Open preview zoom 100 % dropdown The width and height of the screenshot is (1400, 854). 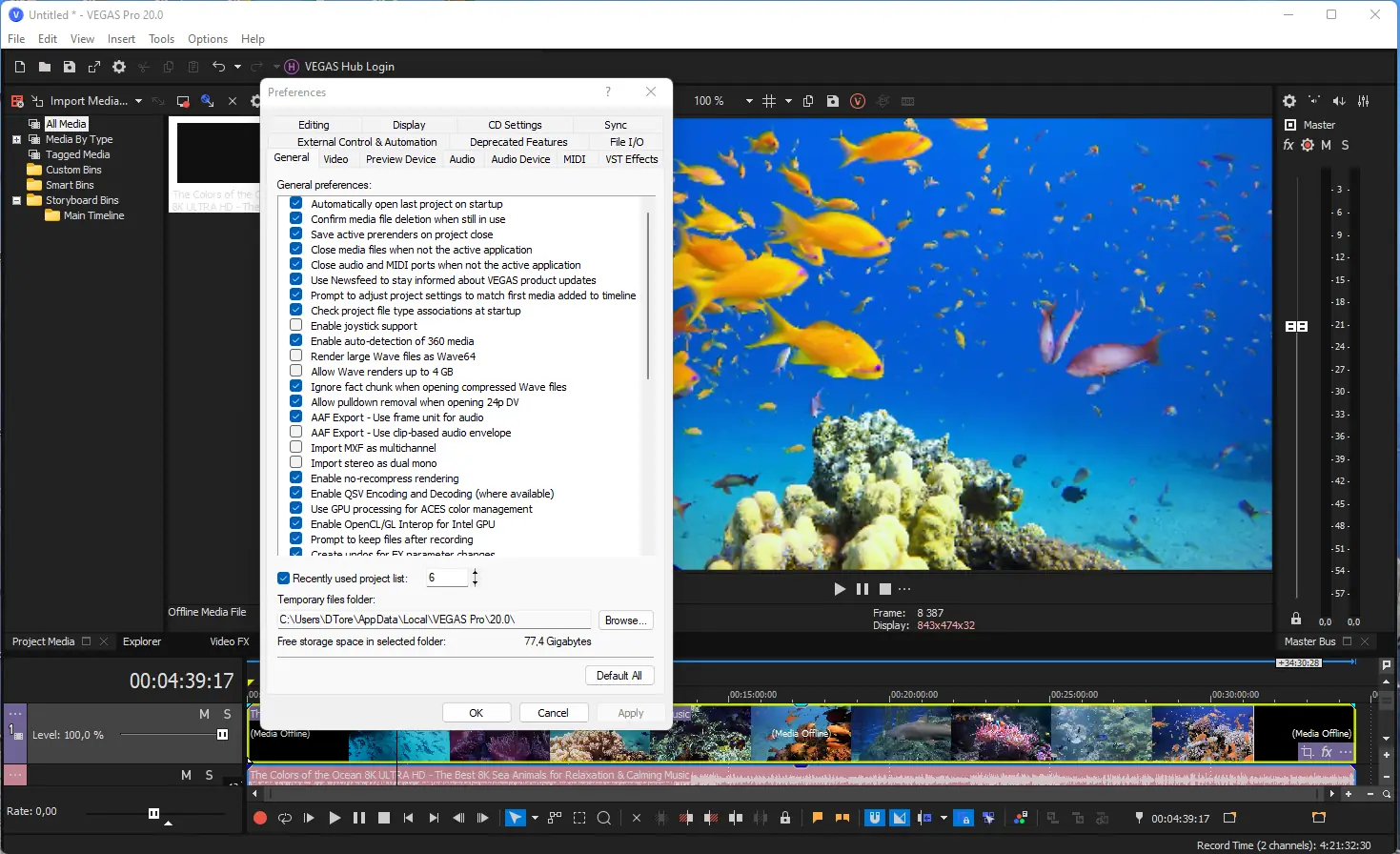point(749,101)
